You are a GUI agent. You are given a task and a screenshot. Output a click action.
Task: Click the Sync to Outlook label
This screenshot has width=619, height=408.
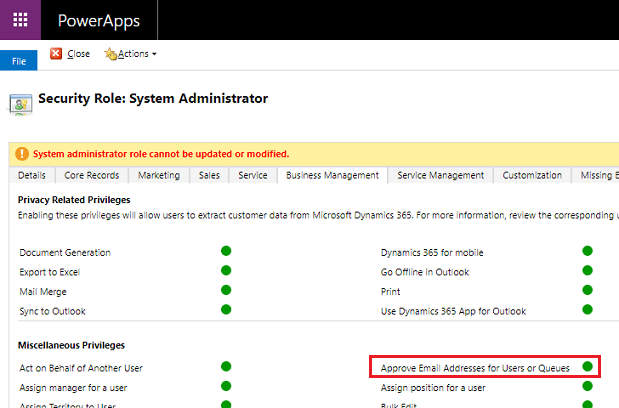(x=53, y=311)
